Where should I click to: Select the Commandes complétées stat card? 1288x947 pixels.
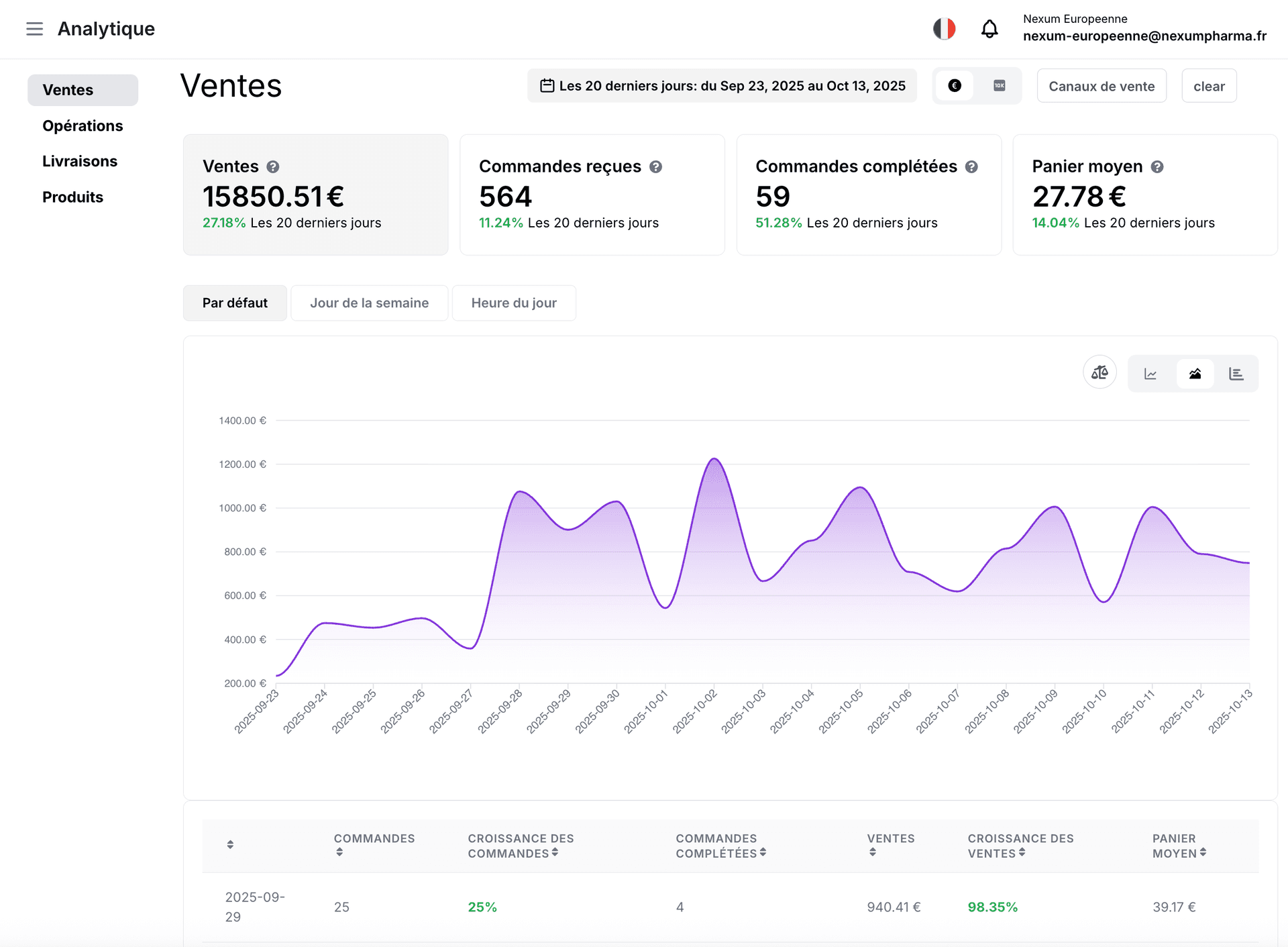click(x=868, y=195)
